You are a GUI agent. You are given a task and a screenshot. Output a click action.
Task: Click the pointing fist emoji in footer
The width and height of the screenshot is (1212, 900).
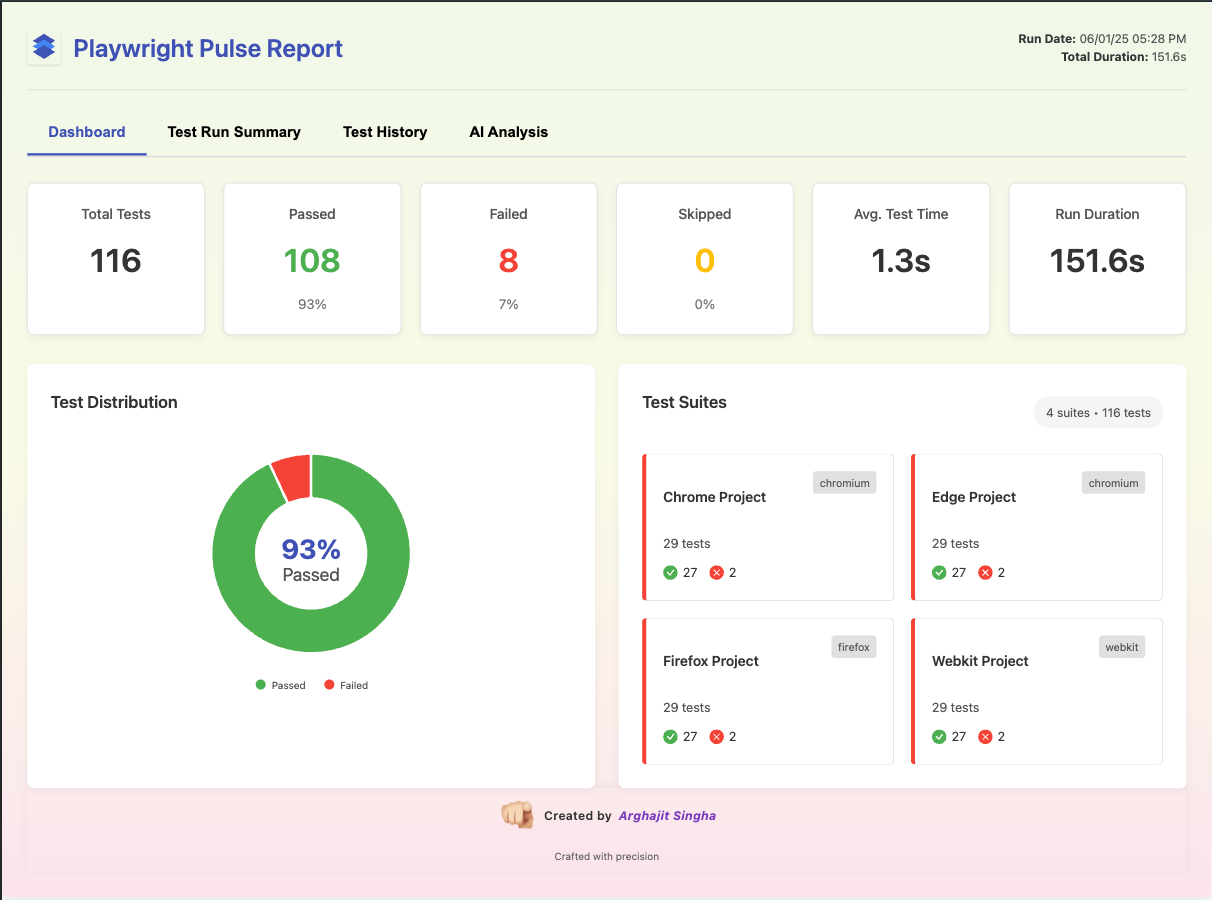(517, 814)
